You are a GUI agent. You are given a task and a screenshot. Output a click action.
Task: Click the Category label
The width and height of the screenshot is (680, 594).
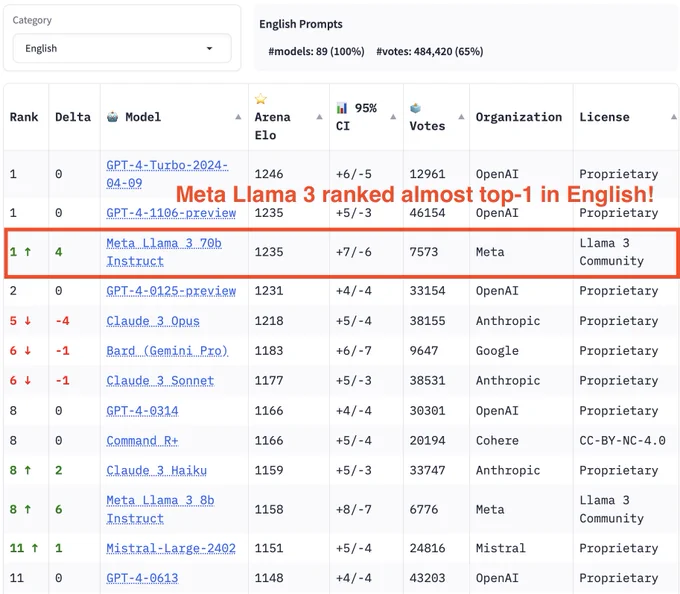coord(32,20)
